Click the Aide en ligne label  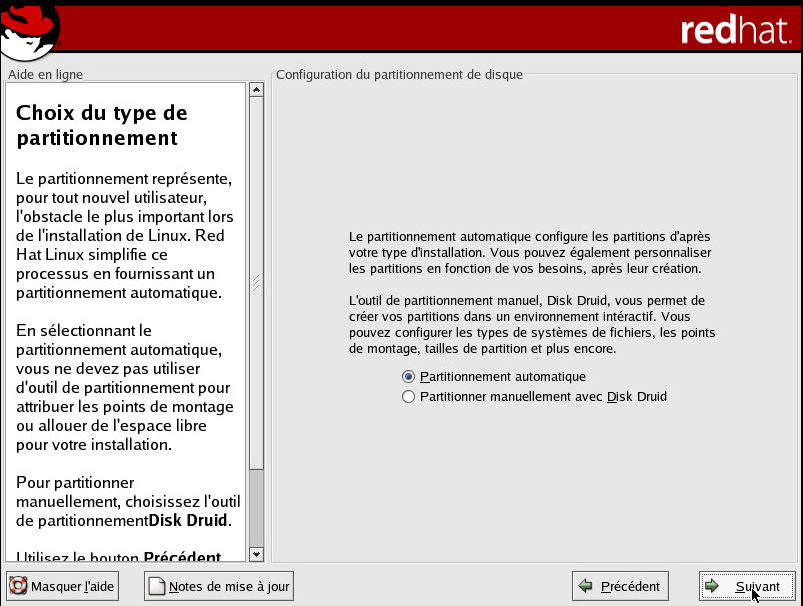click(45, 74)
